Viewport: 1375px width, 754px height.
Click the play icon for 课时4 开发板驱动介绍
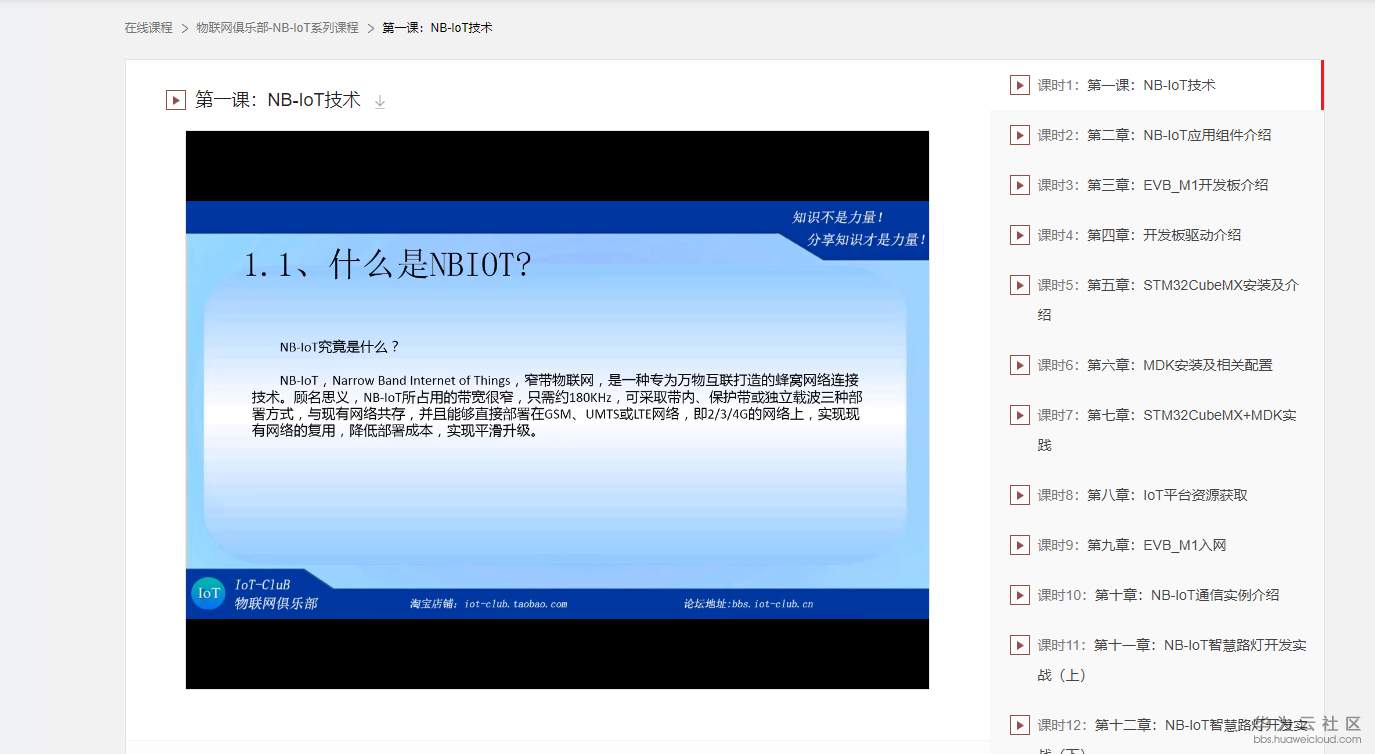[x=1019, y=235]
